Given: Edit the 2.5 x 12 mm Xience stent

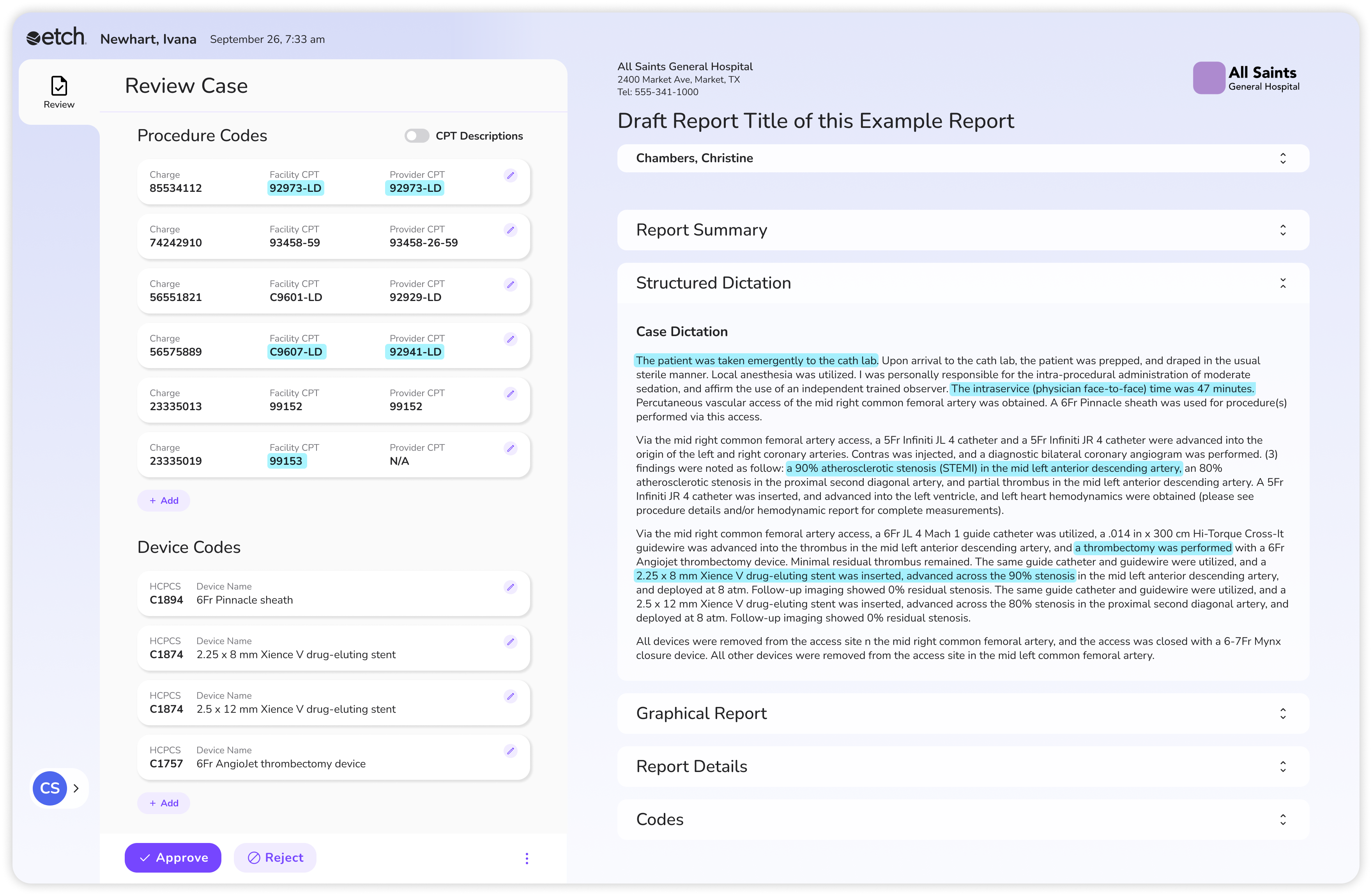Looking at the screenshot, I should (510, 696).
